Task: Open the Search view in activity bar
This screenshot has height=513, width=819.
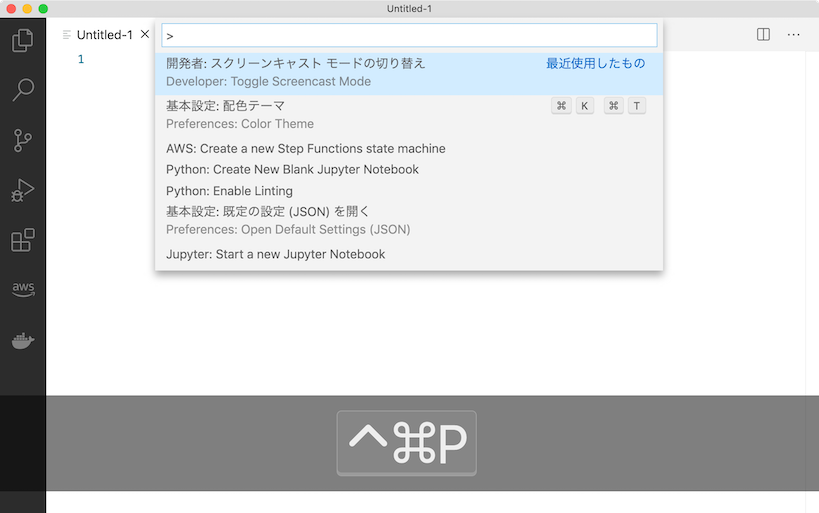Action: 22,90
